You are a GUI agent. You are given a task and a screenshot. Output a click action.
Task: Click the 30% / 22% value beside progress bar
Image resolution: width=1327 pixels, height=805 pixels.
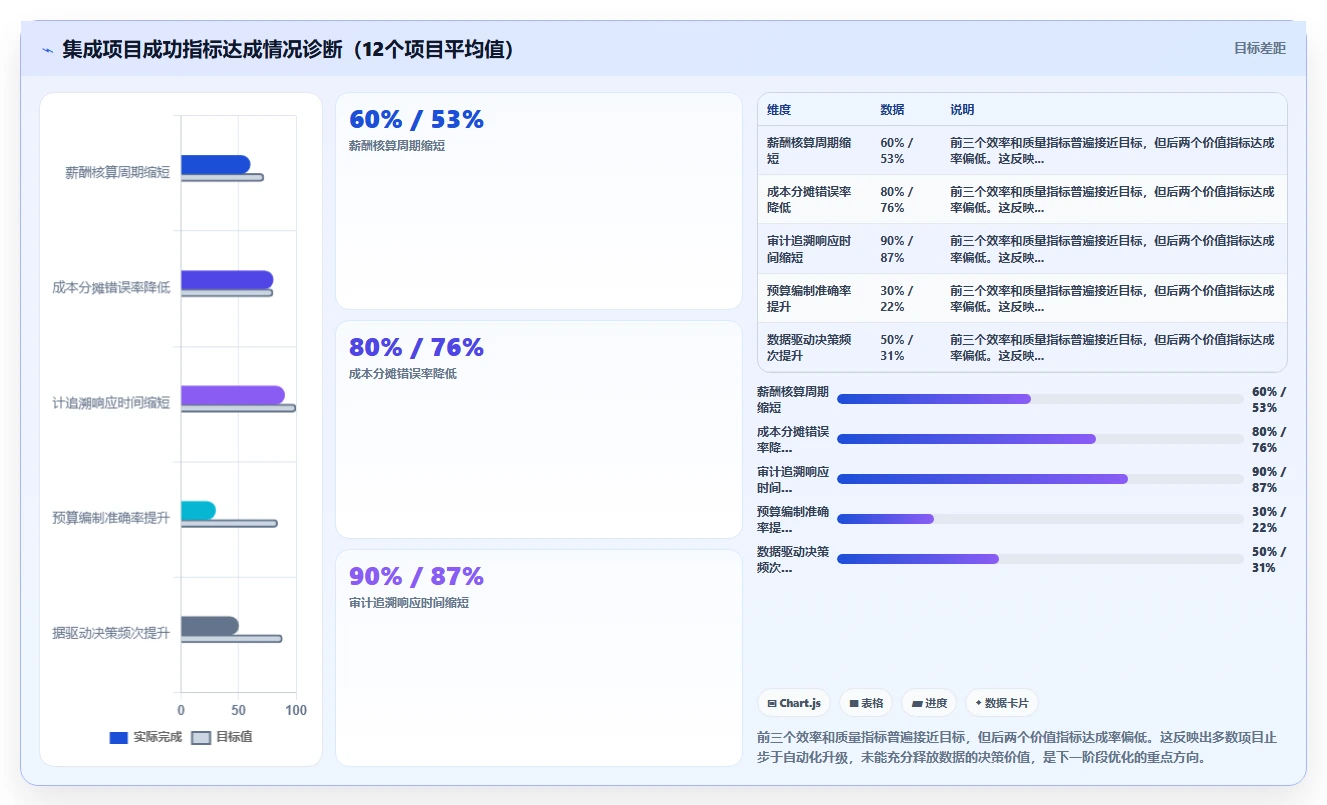1268,520
